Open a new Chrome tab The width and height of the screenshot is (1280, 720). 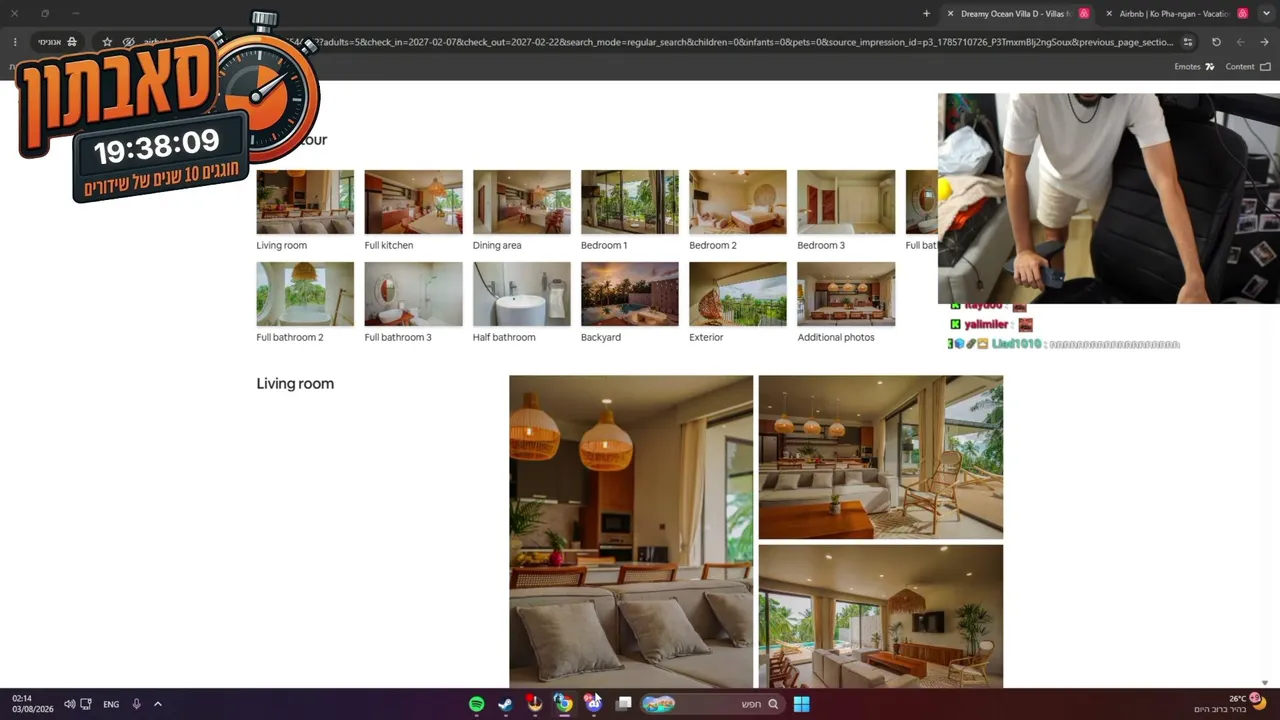click(926, 14)
